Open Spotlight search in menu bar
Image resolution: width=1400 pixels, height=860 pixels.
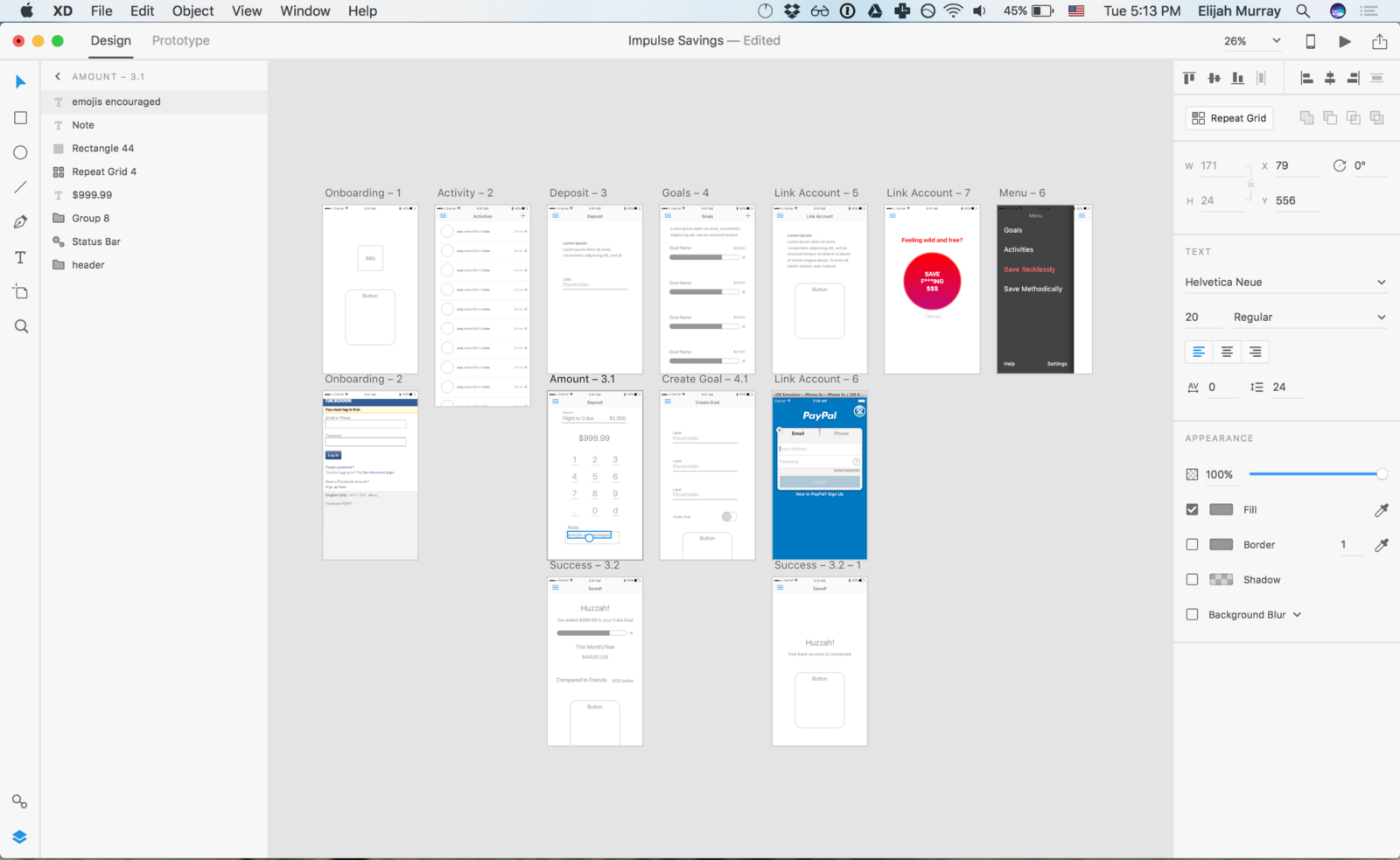coord(1303,11)
